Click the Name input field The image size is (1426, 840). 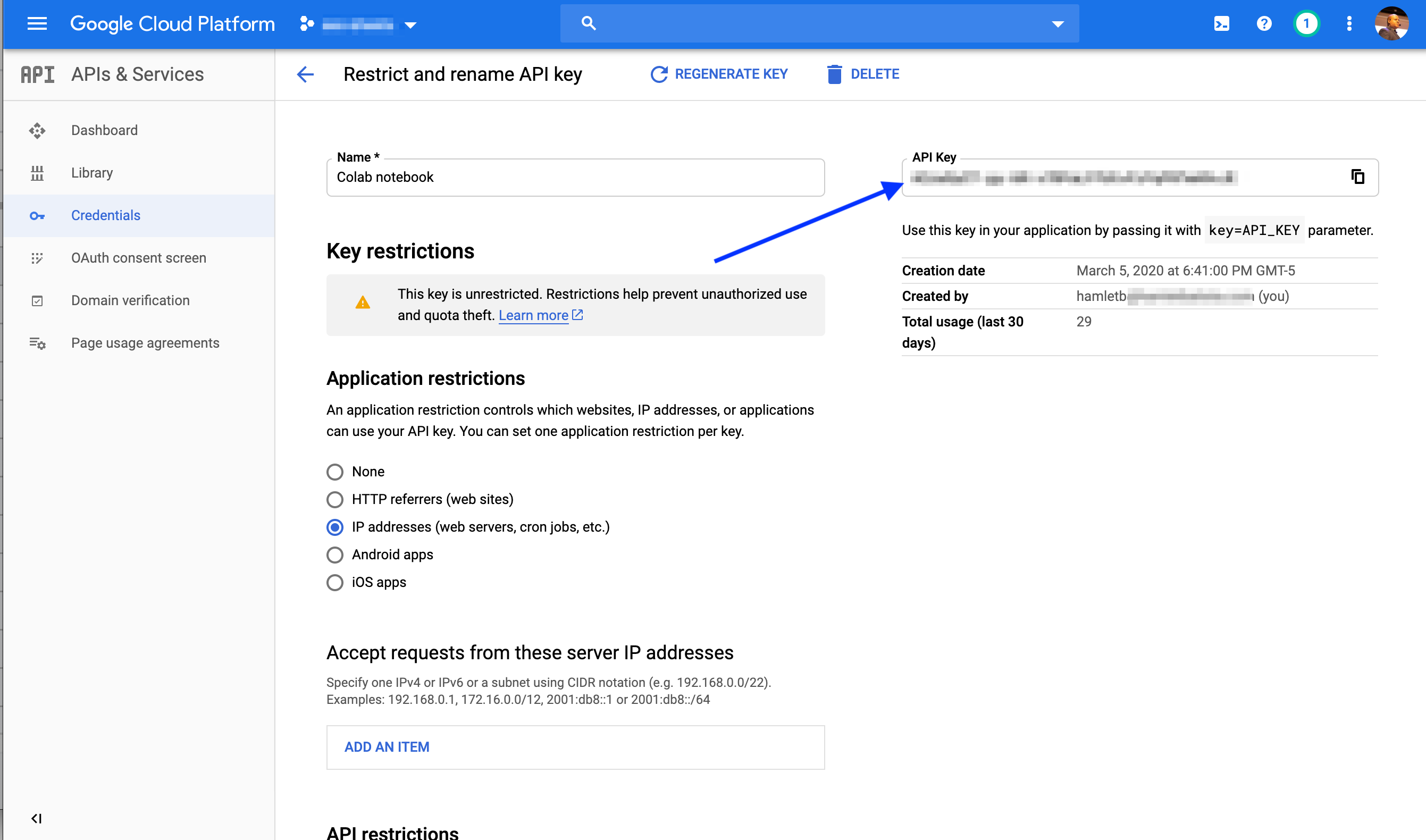pyautogui.click(x=575, y=178)
